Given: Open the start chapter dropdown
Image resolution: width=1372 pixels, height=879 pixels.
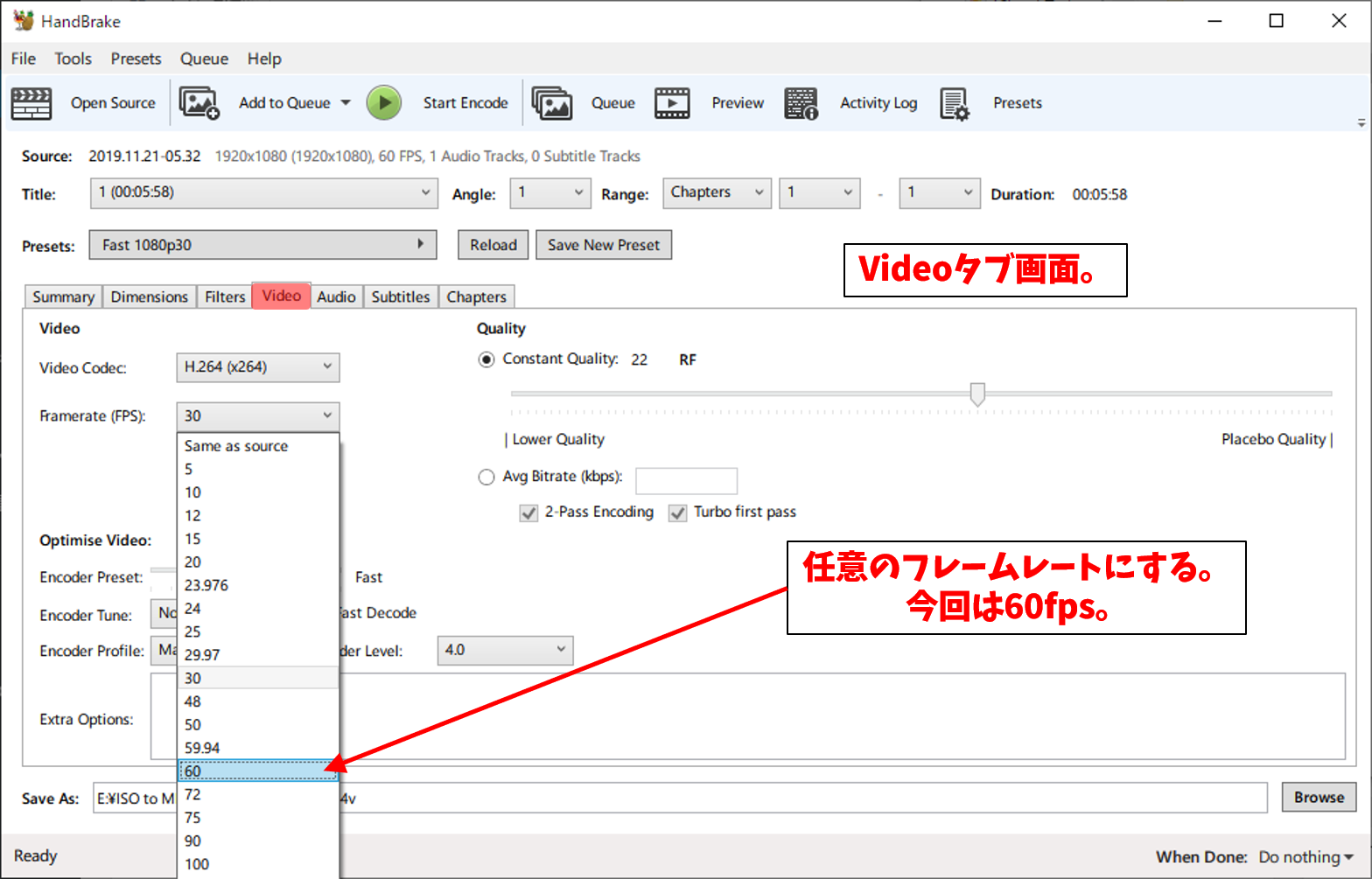Looking at the screenshot, I should click(x=819, y=193).
